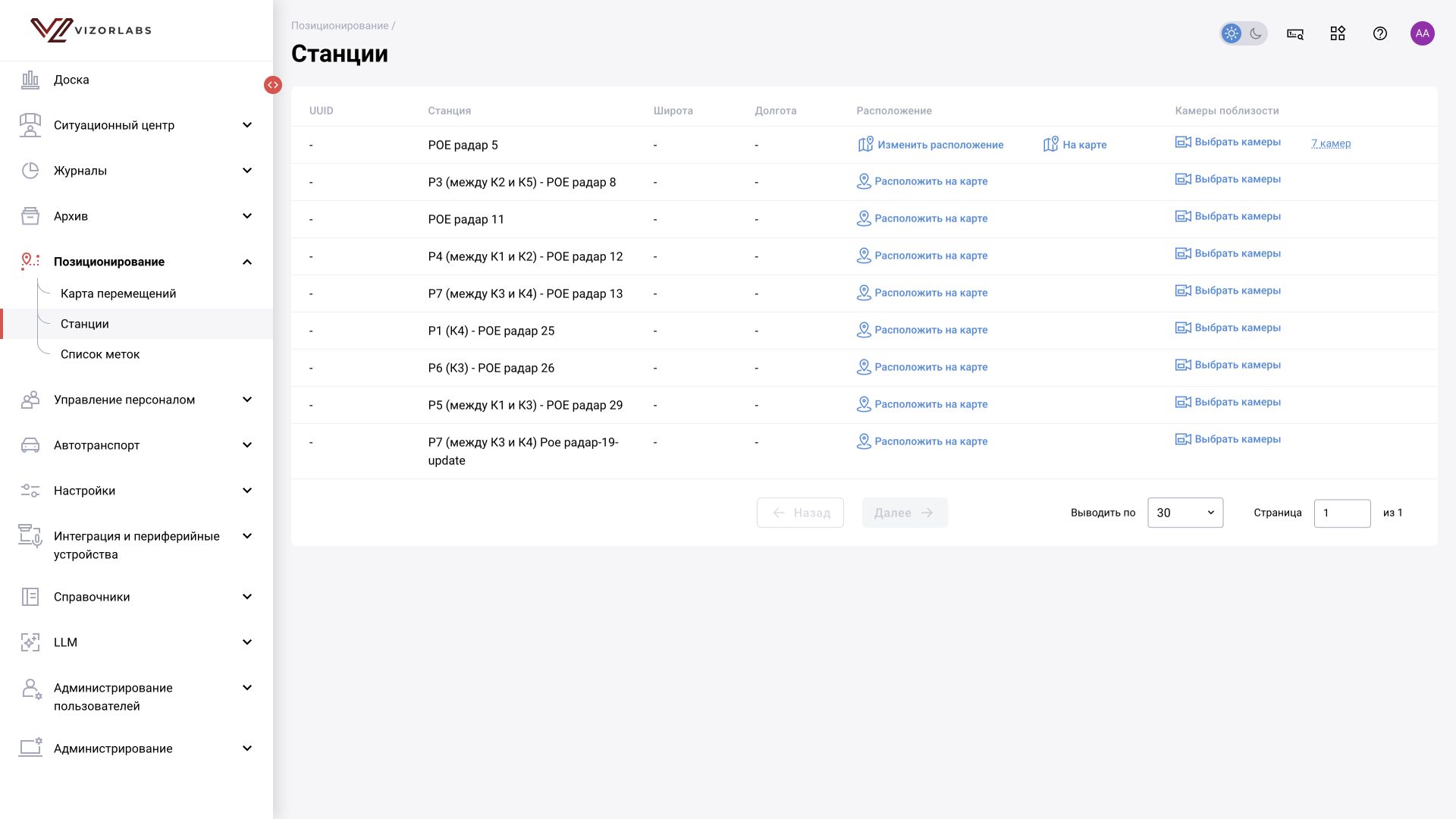Screen dimensions: 1456x819
Task: Click the Далее pagination button
Action: point(905,513)
